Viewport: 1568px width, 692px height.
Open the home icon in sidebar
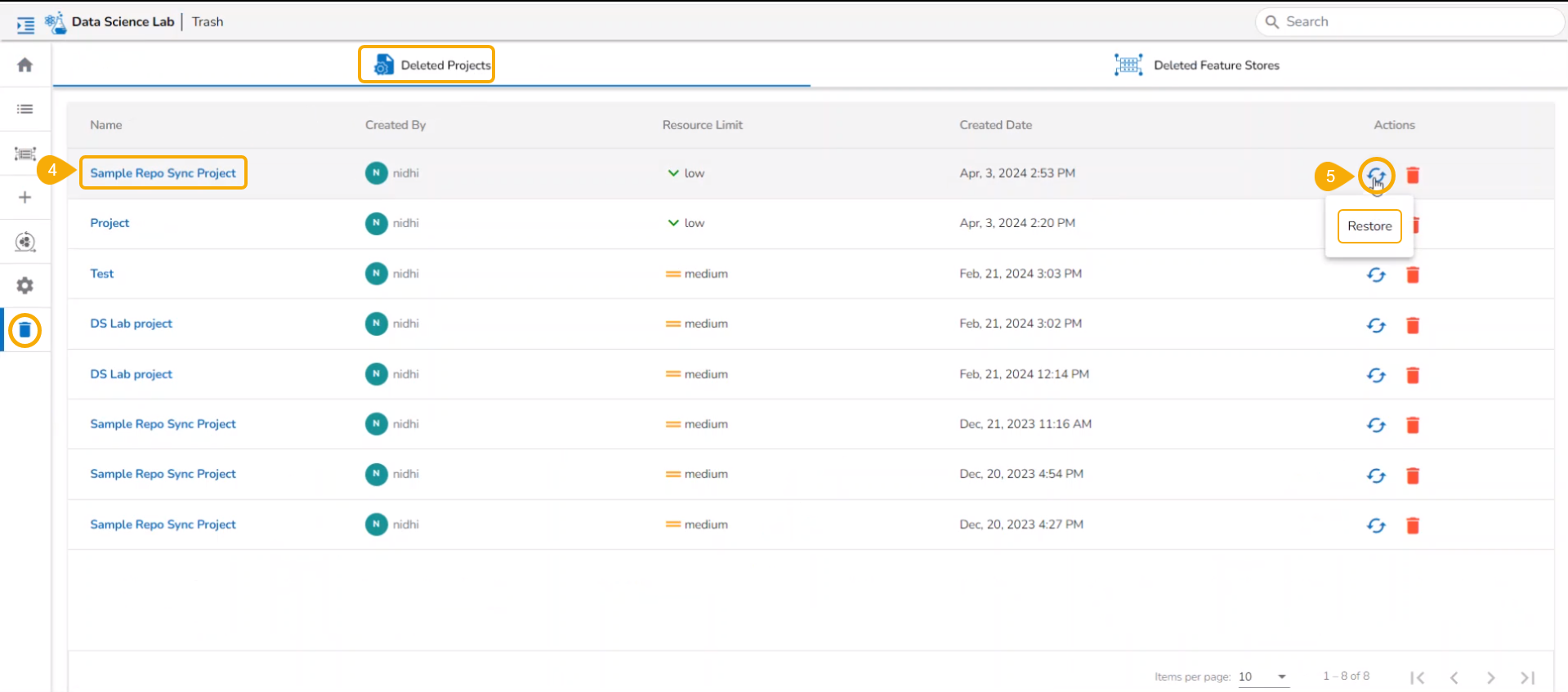25,65
